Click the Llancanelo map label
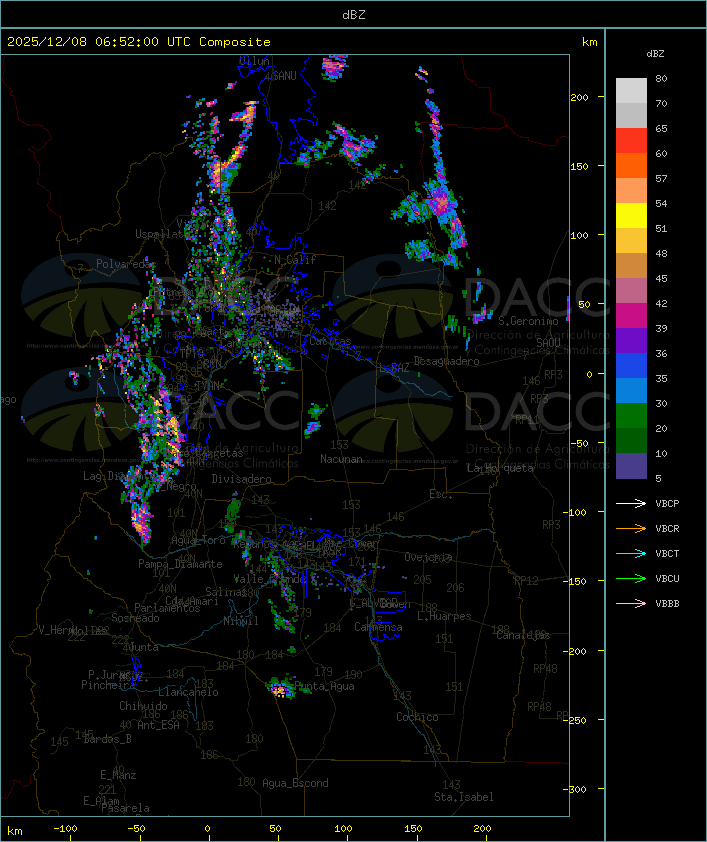 [188, 692]
